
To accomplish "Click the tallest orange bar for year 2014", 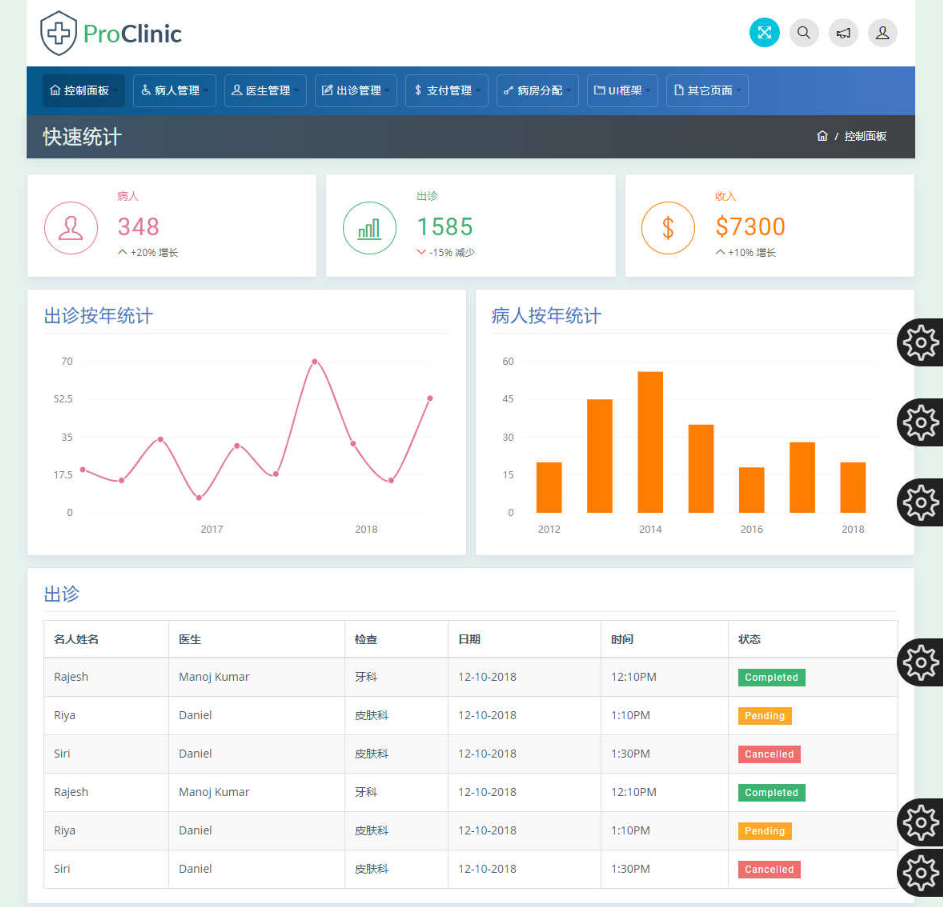I will coord(650,440).
